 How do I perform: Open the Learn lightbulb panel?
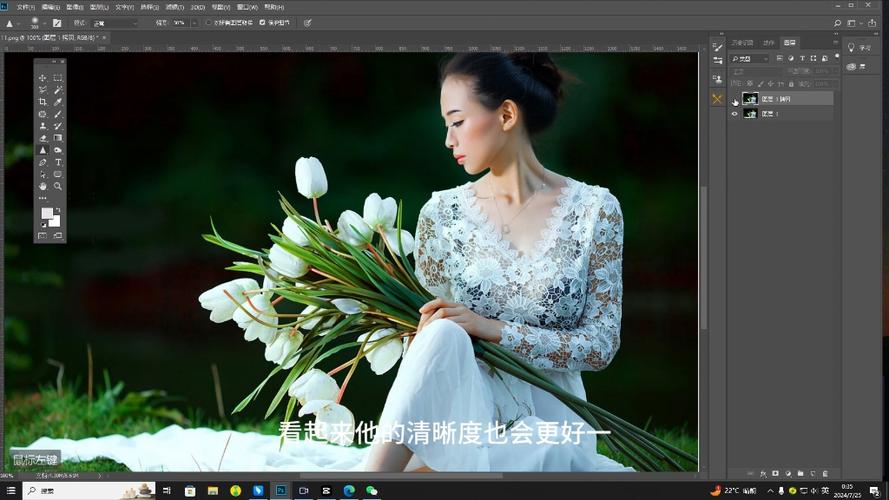click(x=851, y=48)
